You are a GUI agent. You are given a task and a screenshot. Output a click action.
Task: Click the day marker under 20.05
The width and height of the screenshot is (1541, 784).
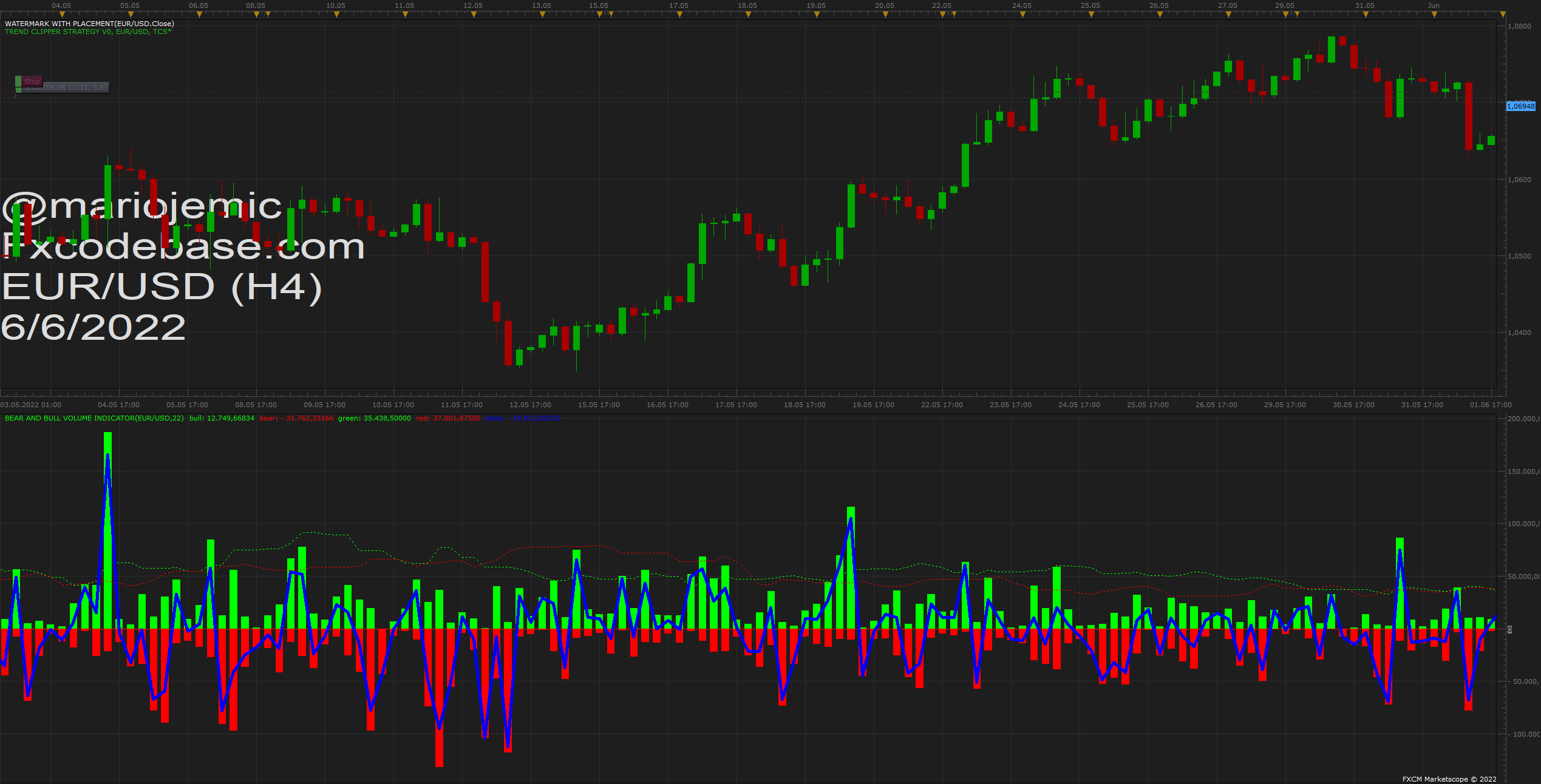click(885, 15)
